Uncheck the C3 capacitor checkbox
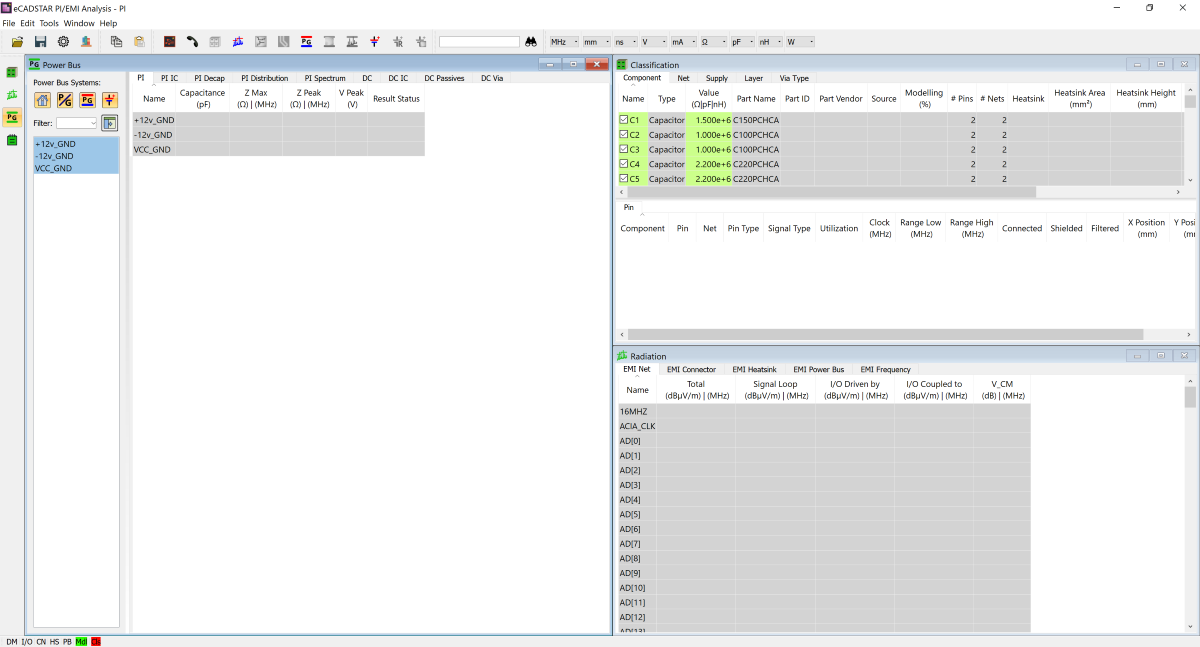Screen dimensions: 1200x647 point(625,150)
